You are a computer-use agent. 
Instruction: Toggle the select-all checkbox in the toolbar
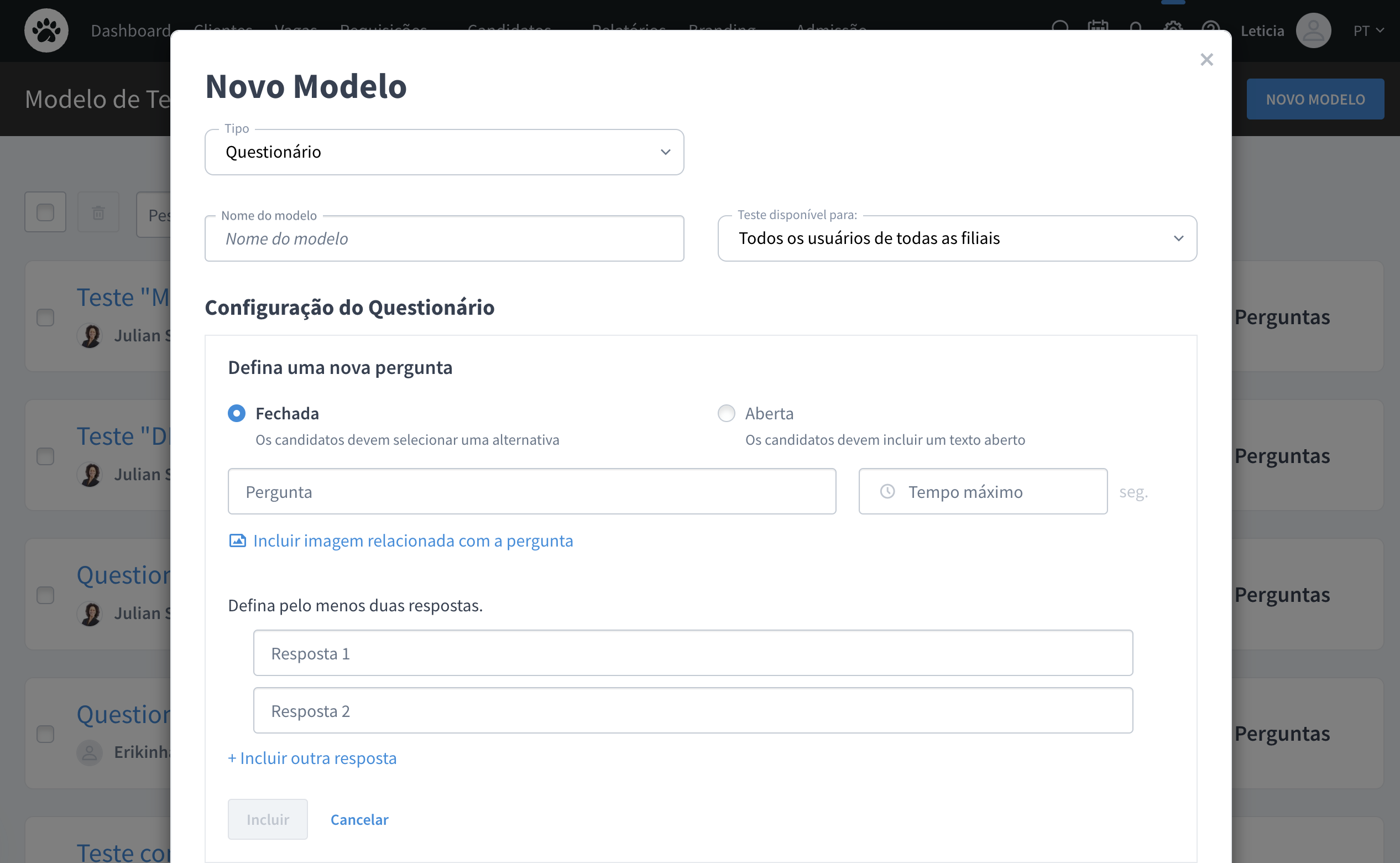click(x=45, y=212)
